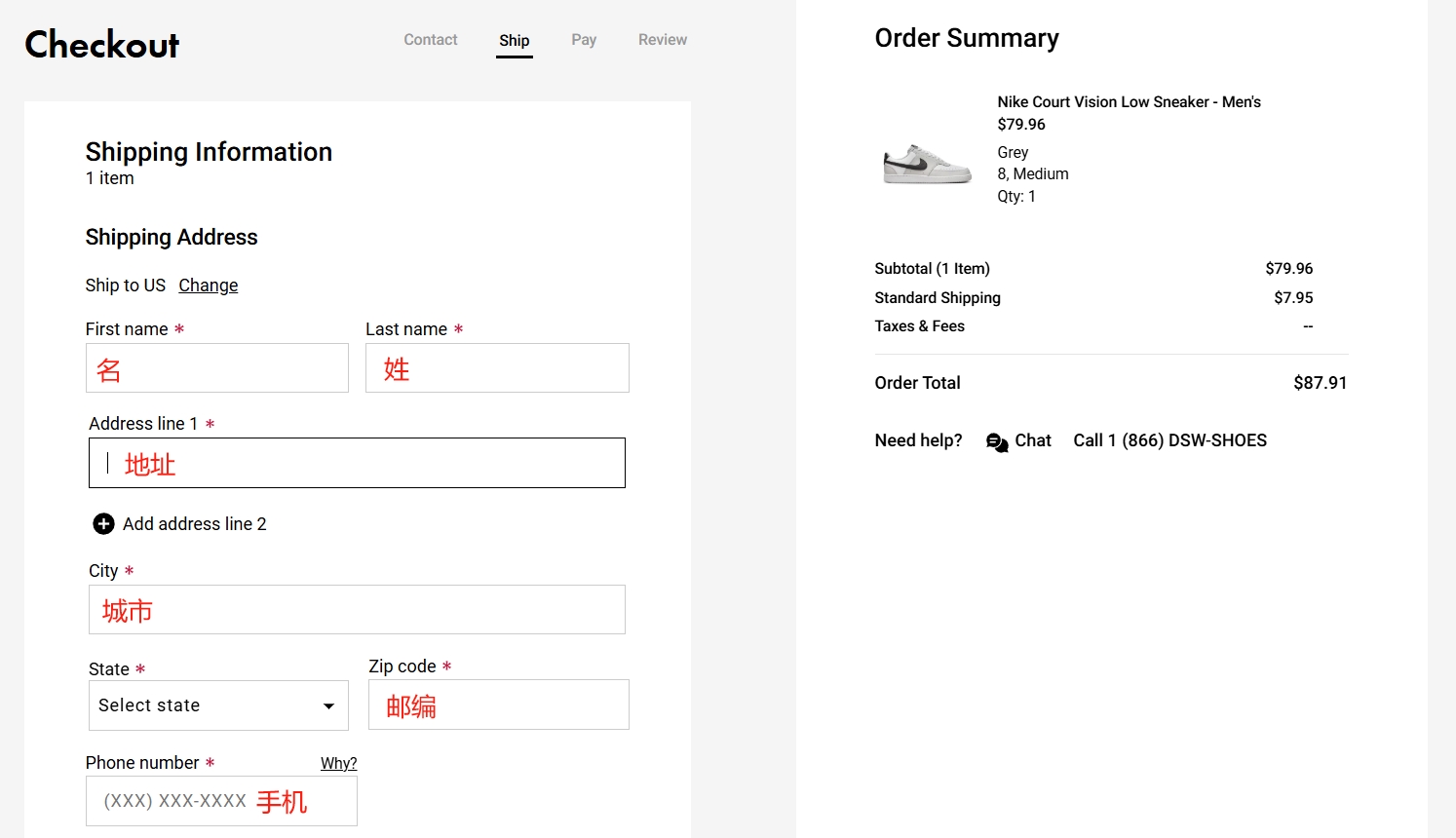
Task: Click Call 1 (866) DSW-SHOES link
Action: pos(1169,440)
